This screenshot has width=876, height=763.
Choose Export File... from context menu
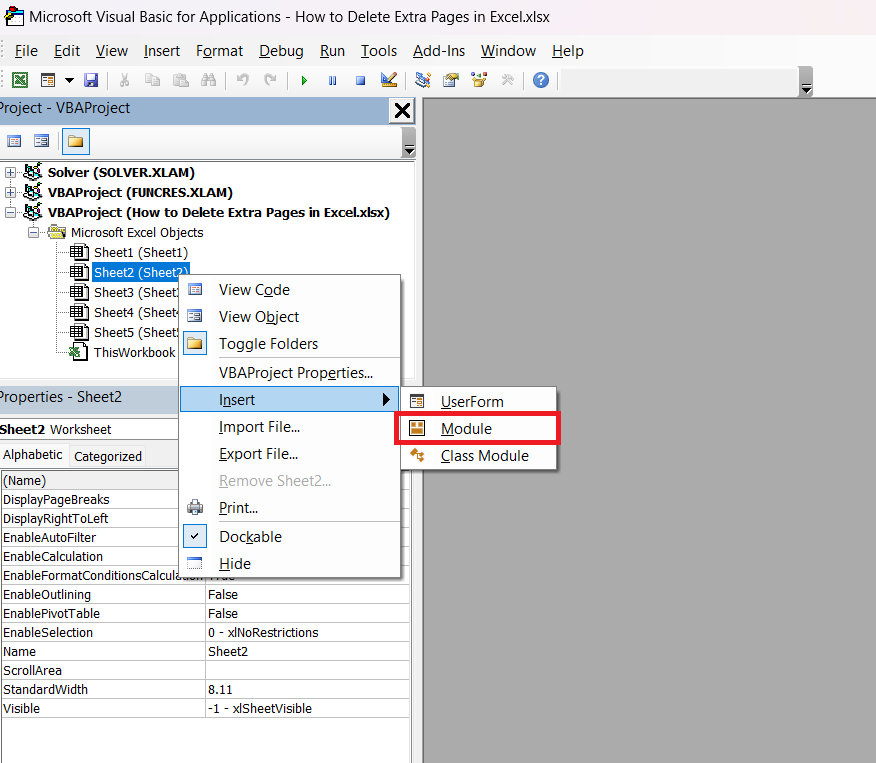290,454
